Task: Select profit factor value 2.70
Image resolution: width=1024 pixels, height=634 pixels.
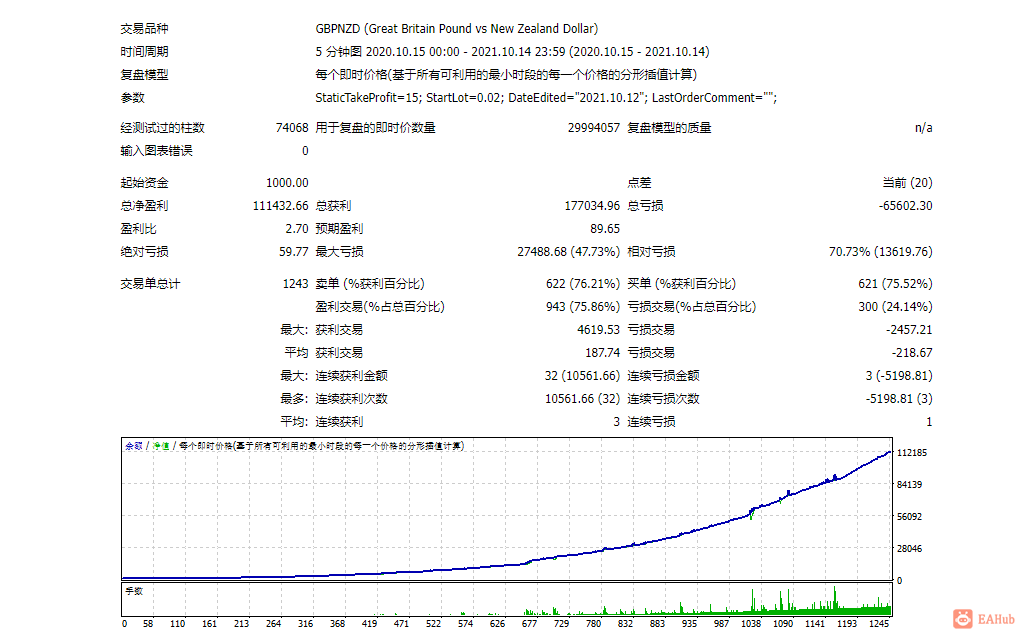Action: (296, 229)
